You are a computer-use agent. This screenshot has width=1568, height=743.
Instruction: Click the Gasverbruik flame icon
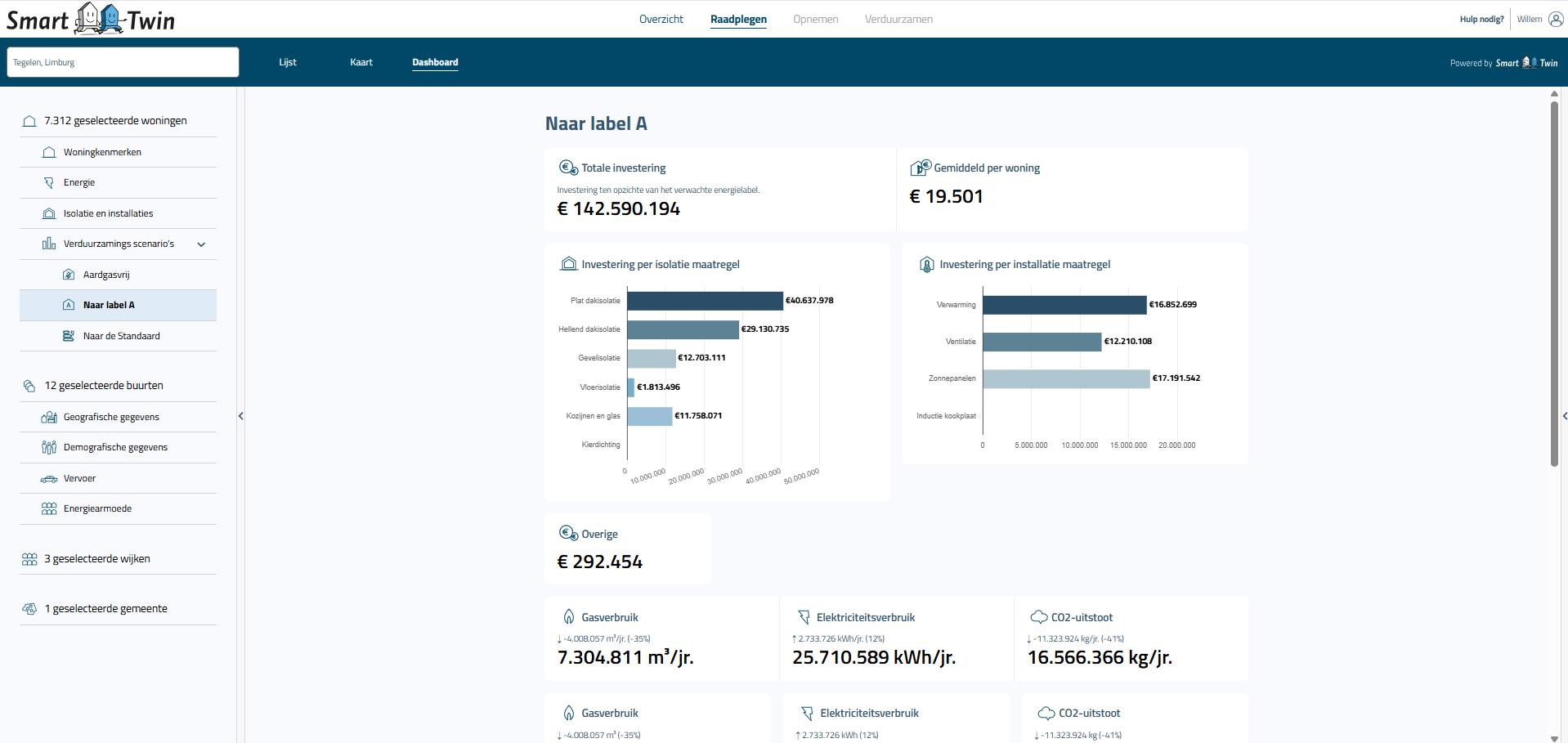[x=569, y=617]
